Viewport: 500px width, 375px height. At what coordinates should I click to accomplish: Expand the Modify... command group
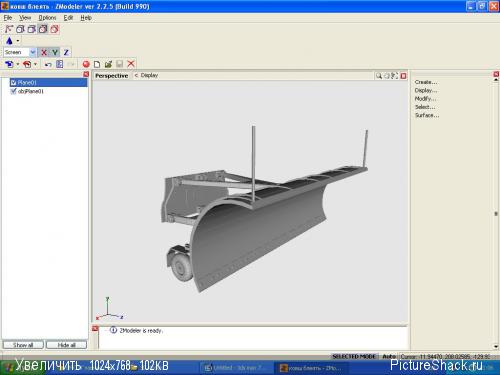(x=425, y=99)
